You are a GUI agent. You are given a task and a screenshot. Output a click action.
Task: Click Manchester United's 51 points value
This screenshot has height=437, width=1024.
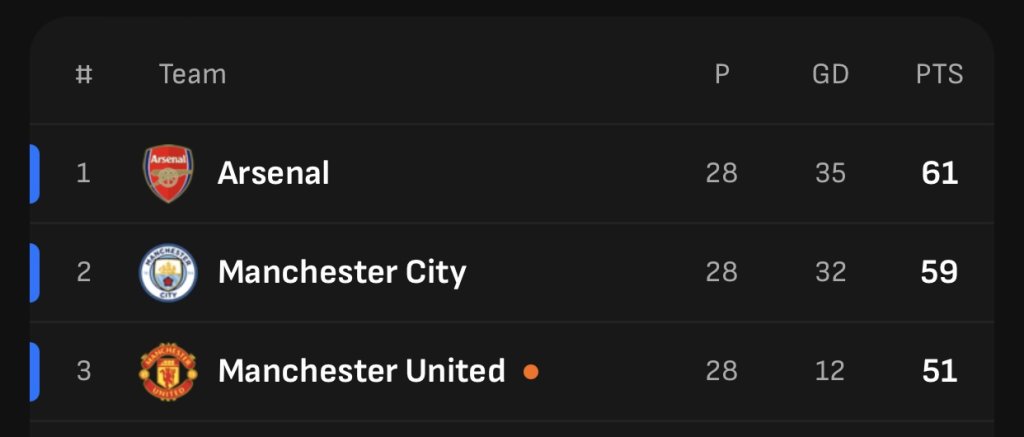tap(939, 371)
